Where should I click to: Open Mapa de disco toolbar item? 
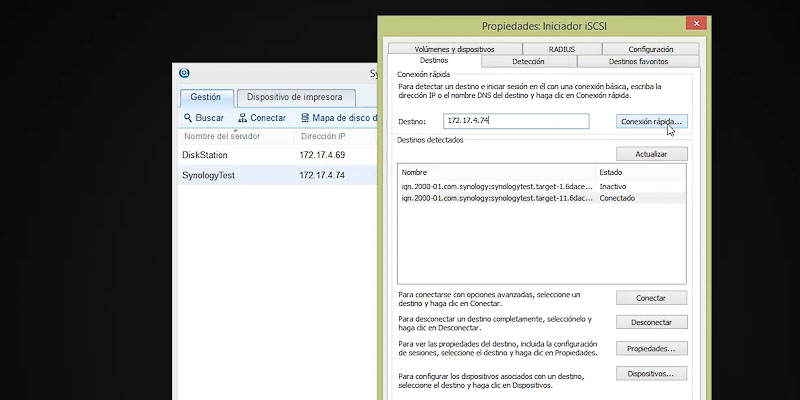339,118
